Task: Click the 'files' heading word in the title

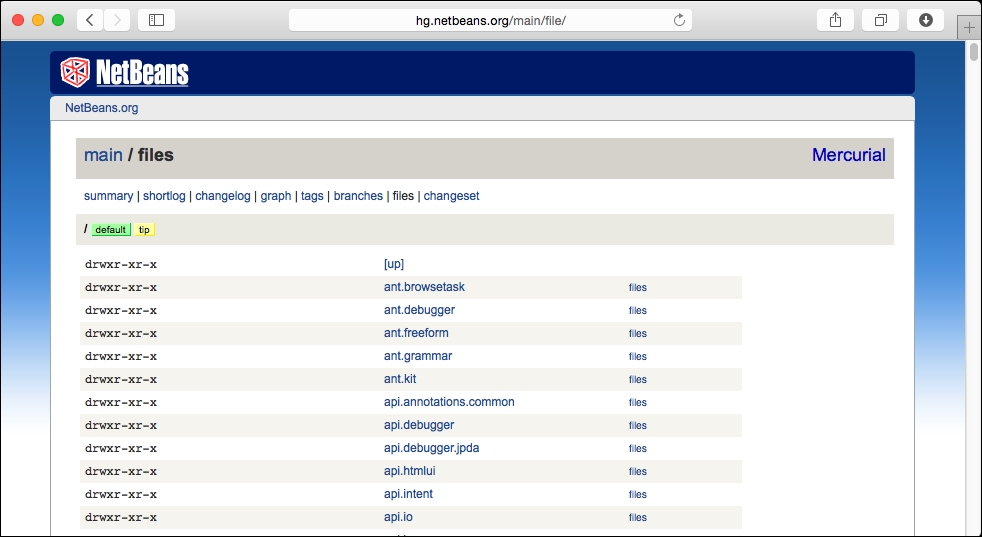Action: click(x=155, y=155)
